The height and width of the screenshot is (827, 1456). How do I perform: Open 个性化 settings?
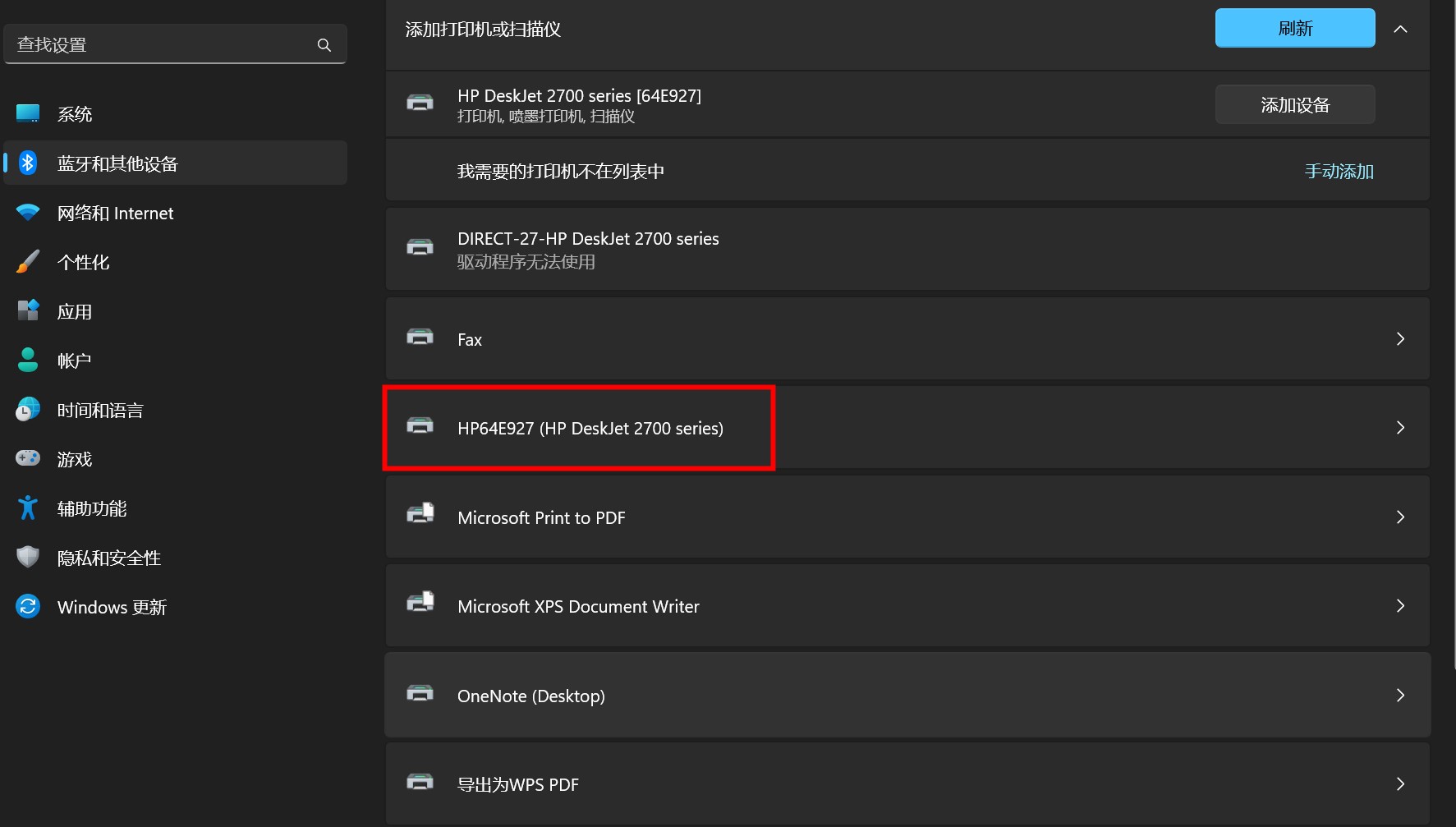(175, 261)
